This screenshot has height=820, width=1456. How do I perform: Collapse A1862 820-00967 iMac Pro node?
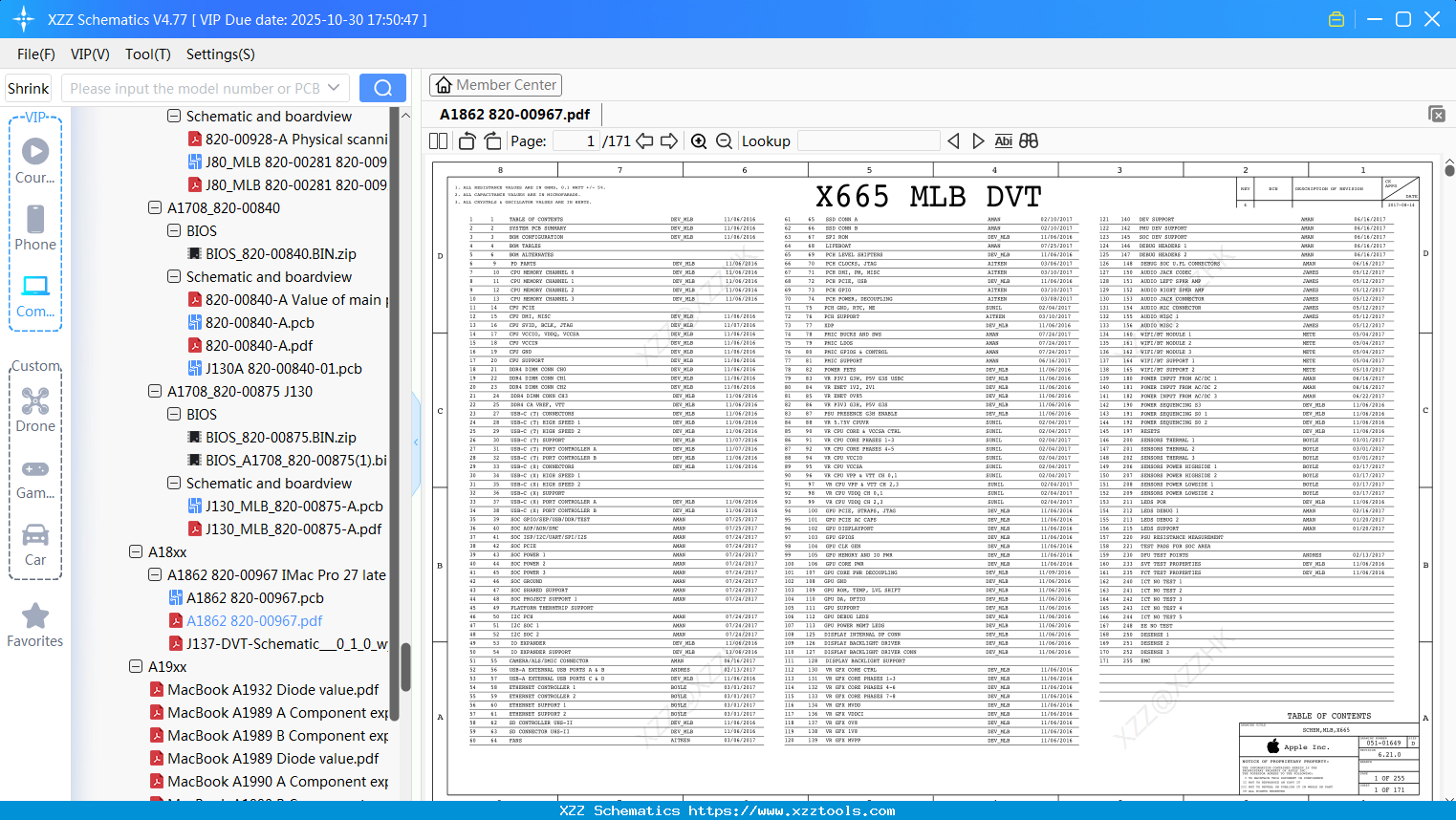(x=155, y=574)
